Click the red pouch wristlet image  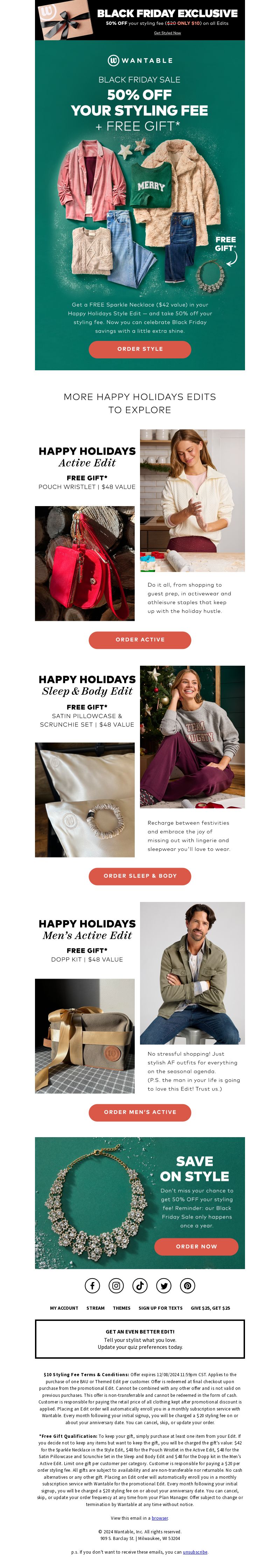click(85, 563)
